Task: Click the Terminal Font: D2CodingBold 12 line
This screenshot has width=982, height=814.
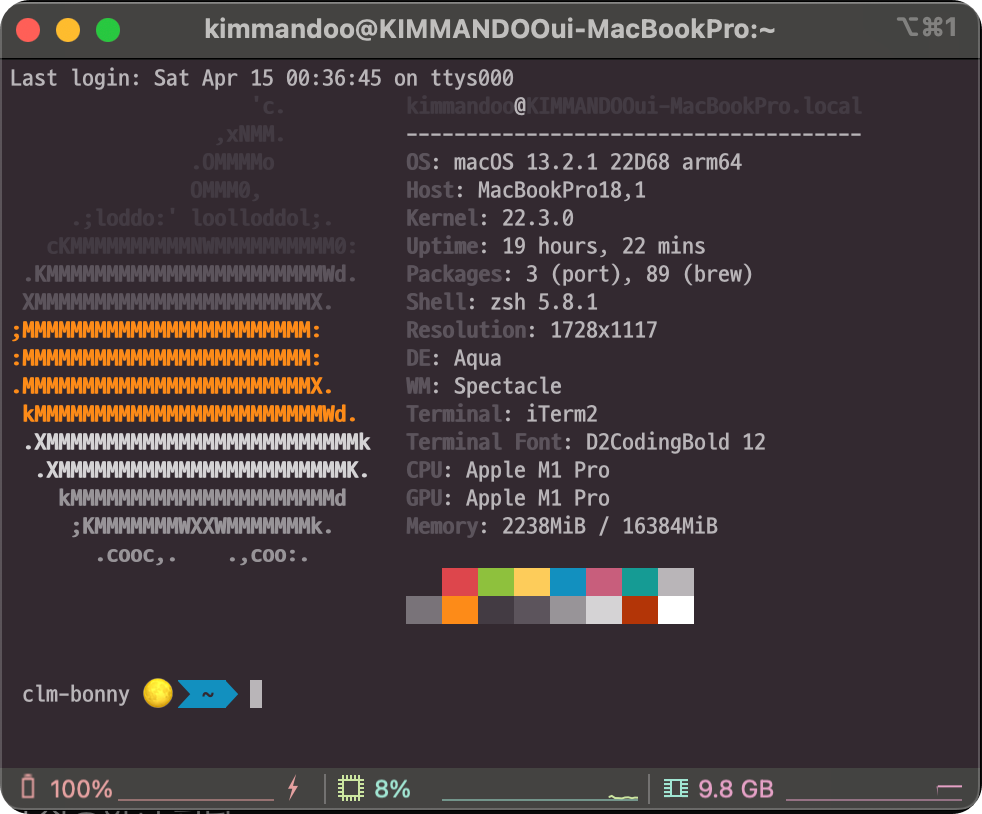Action: point(586,442)
